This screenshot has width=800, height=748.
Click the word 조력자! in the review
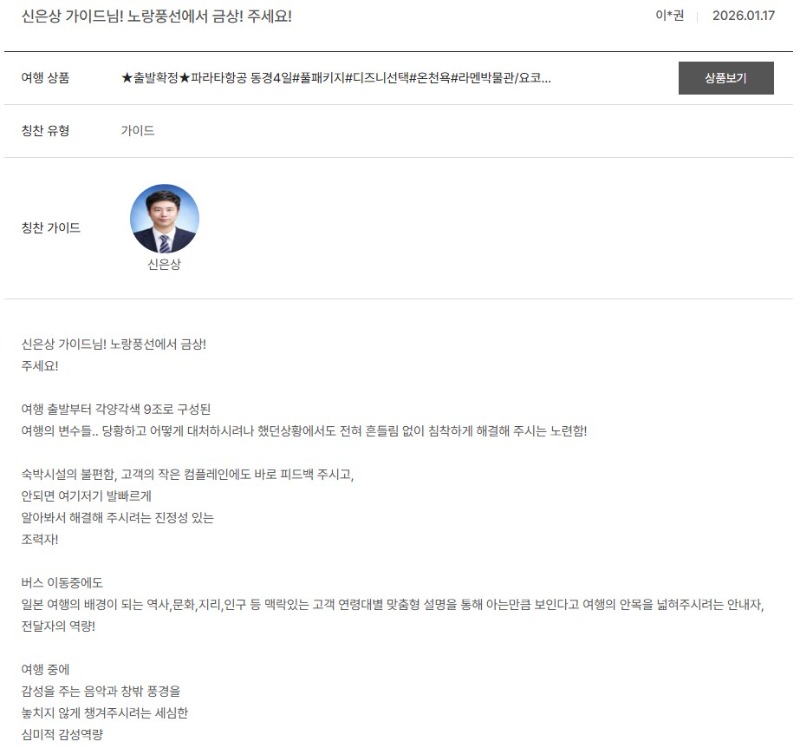coord(40,539)
